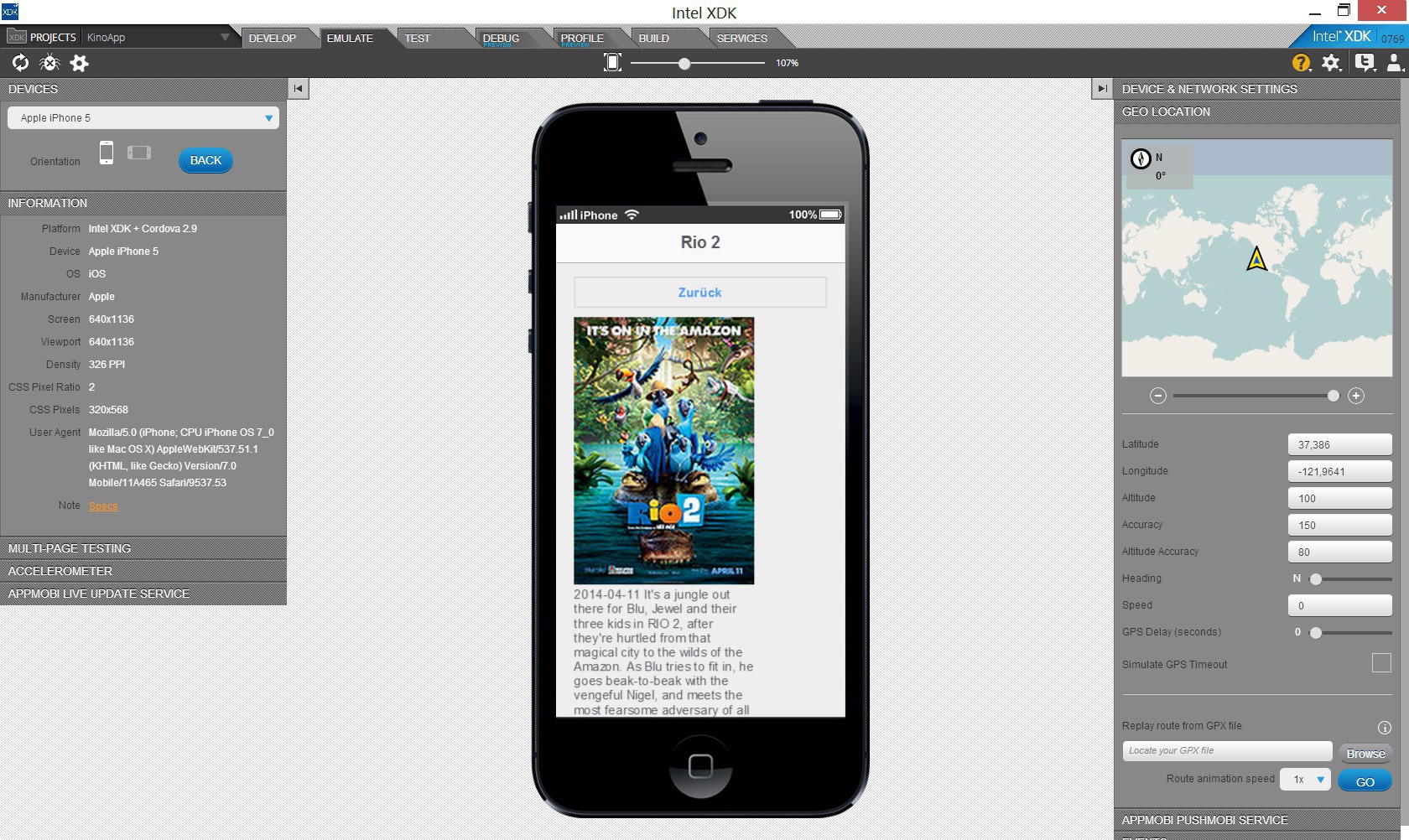
Task: Zoom in the map with plus icon
Action: [x=1356, y=396]
